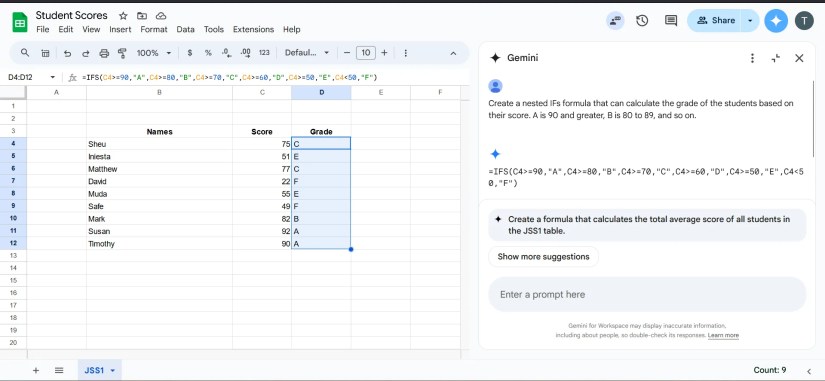Open the View menu
Image resolution: width=825 pixels, height=381 pixels.
(91, 29)
